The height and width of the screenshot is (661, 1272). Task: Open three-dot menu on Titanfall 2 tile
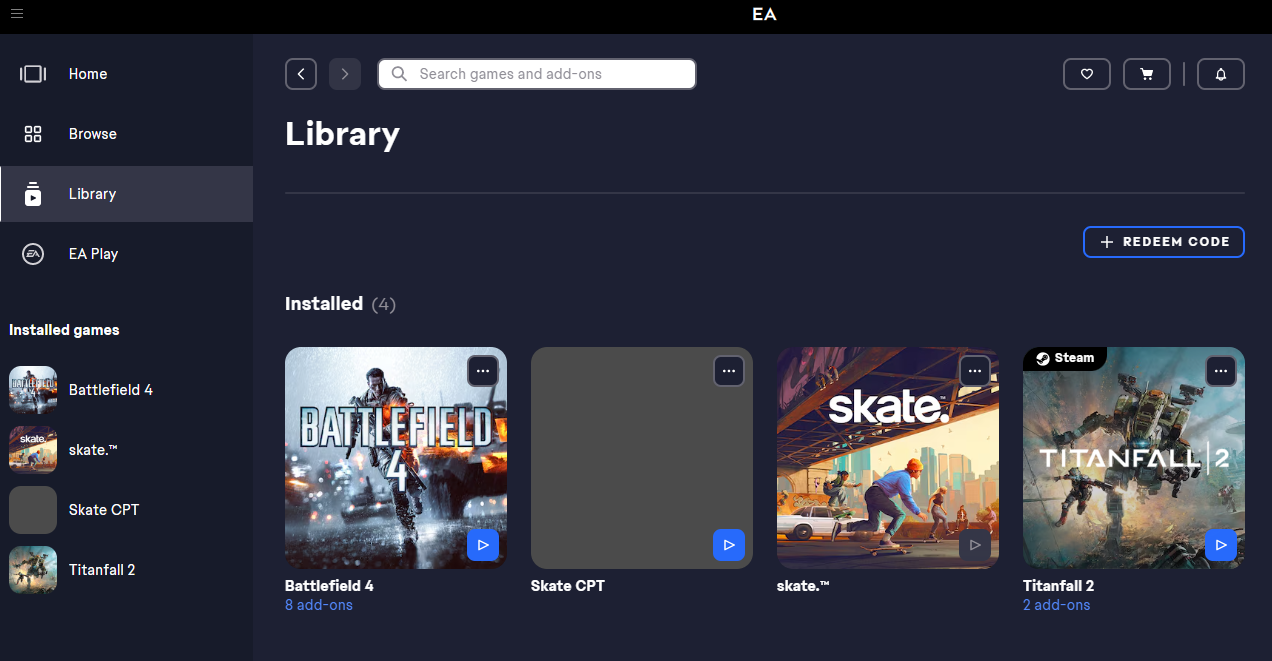(1220, 371)
